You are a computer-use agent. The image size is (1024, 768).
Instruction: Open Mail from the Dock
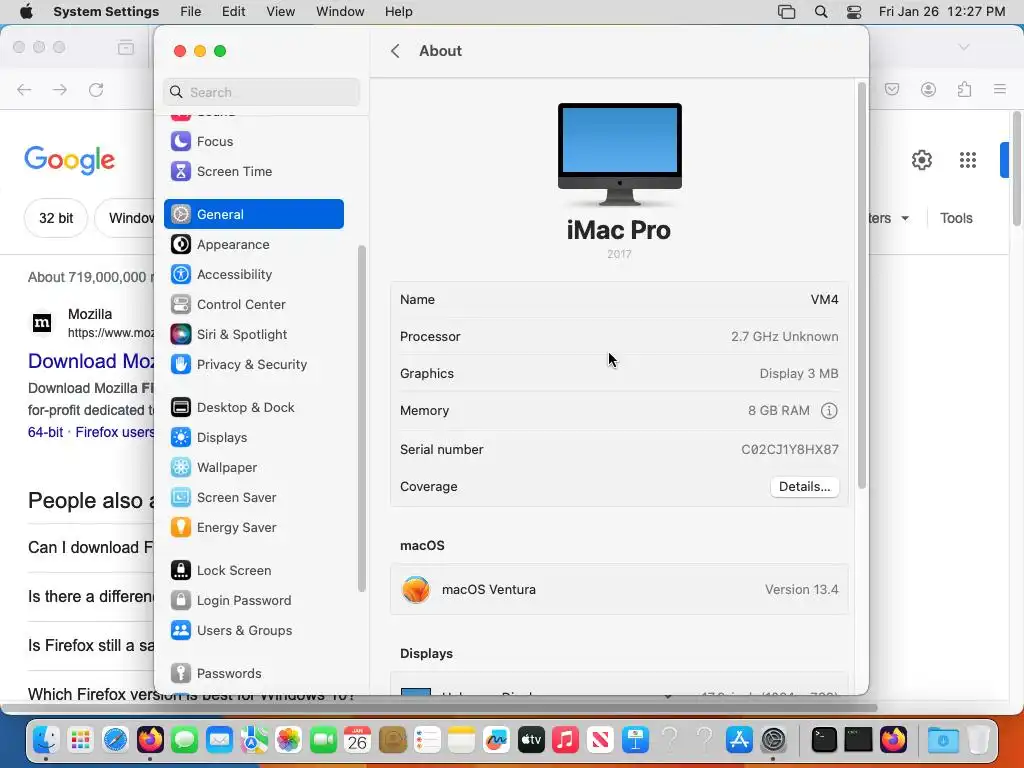click(219, 740)
